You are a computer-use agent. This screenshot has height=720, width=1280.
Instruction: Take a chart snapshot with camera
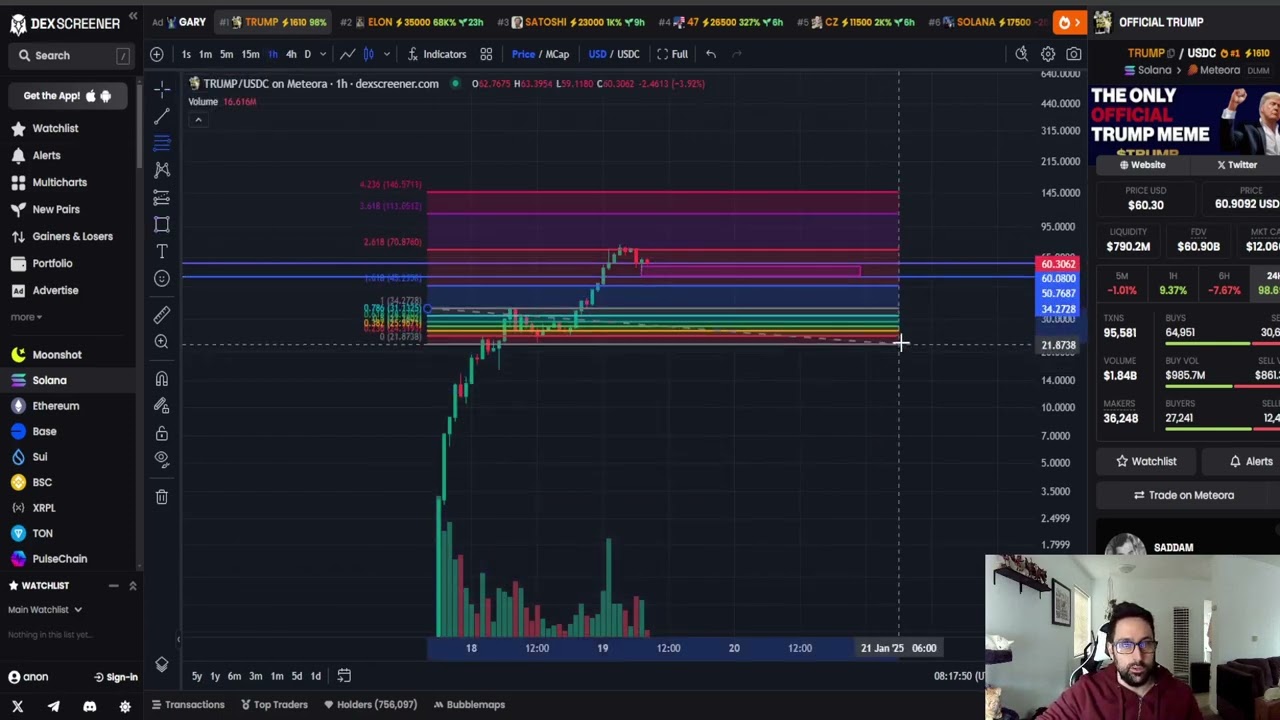point(1074,54)
